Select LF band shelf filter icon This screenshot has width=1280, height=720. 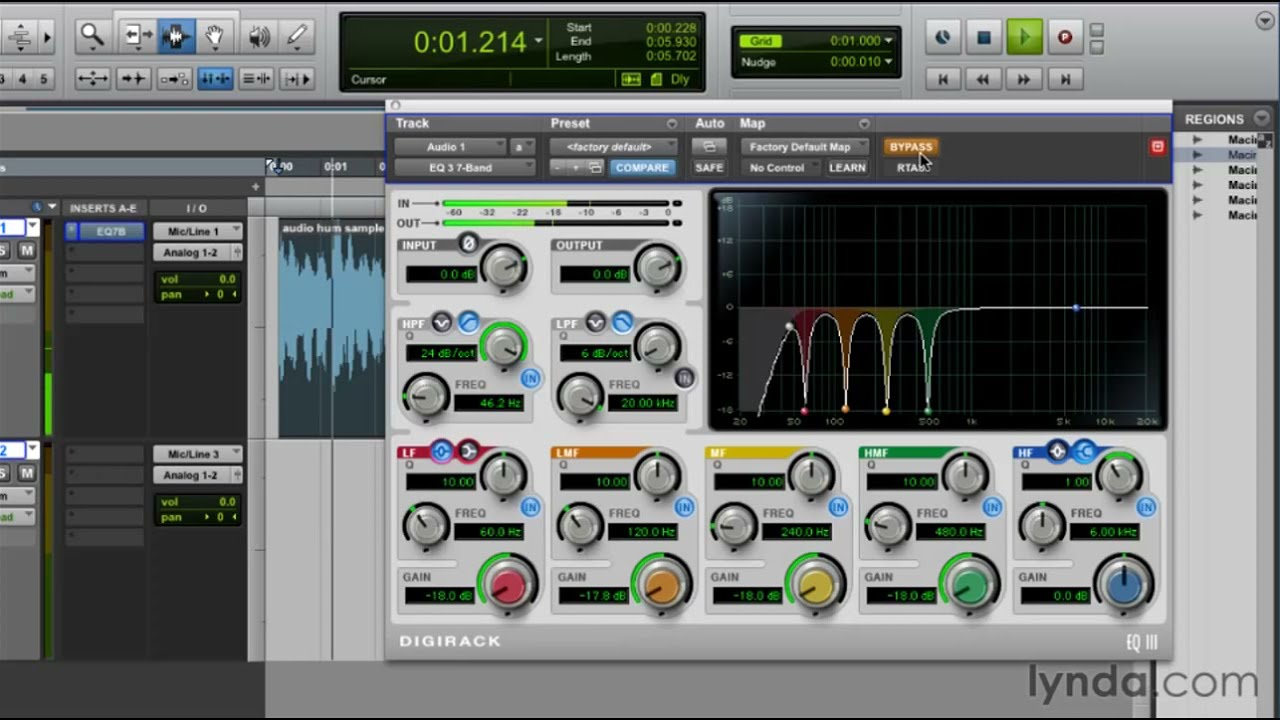pos(468,452)
